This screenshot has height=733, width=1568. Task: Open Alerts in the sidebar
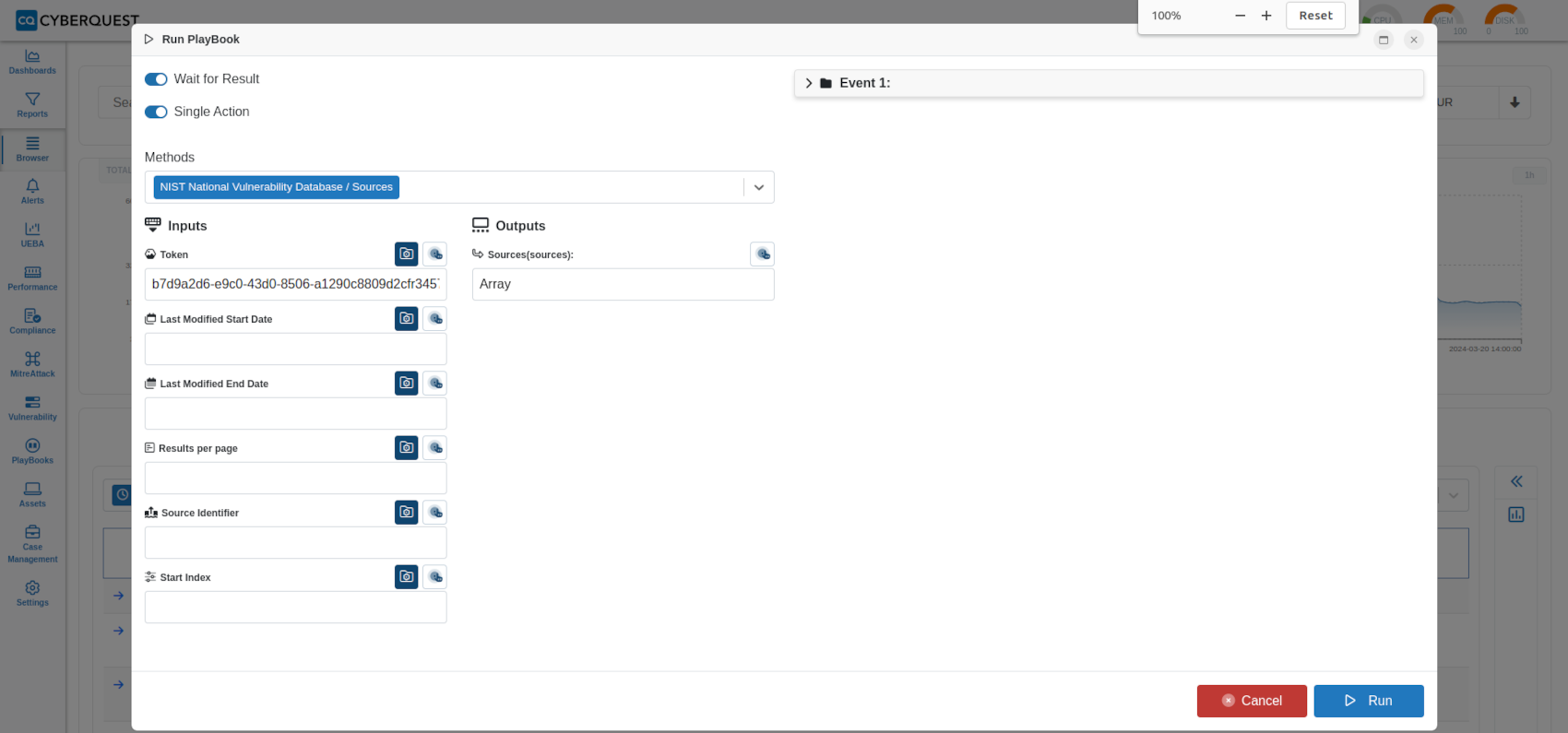(x=32, y=192)
